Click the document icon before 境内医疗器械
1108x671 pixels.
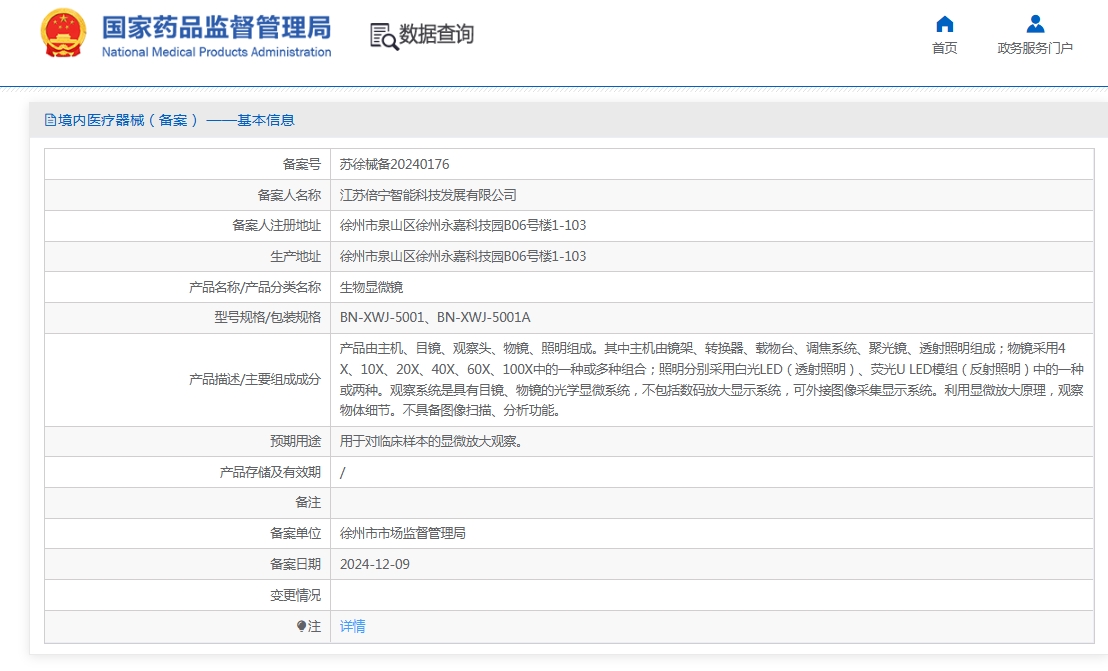50,120
